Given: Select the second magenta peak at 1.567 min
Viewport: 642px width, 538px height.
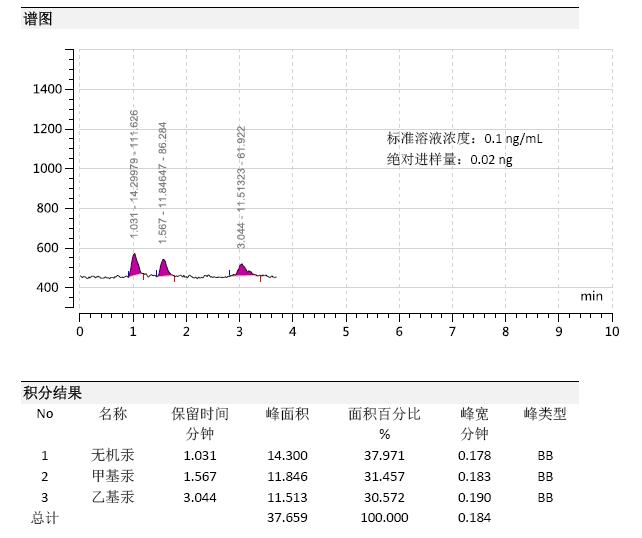Looking at the screenshot, I should pyautogui.click(x=163, y=268).
